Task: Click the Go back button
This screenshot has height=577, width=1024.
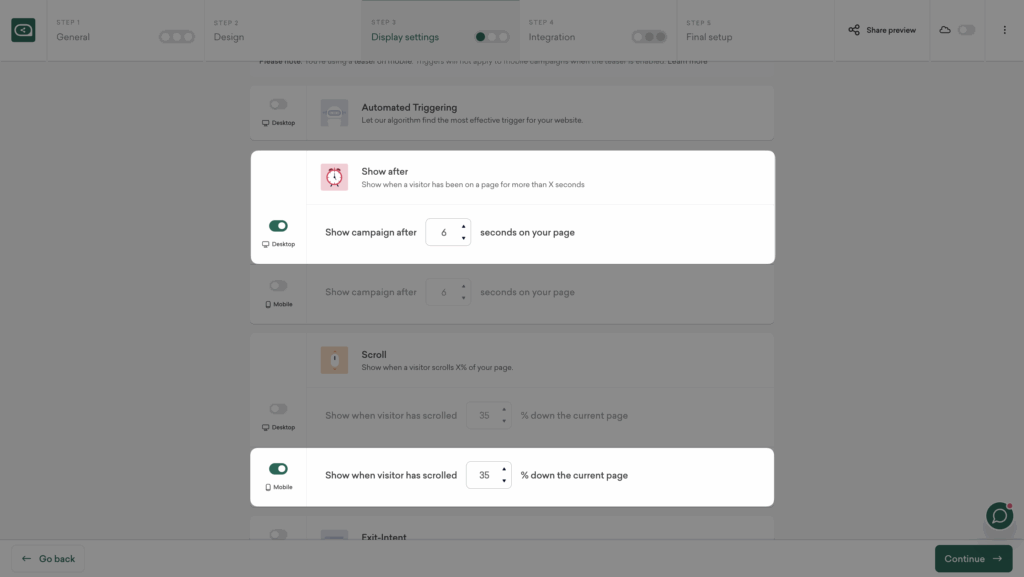Action: [x=49, y=558]
